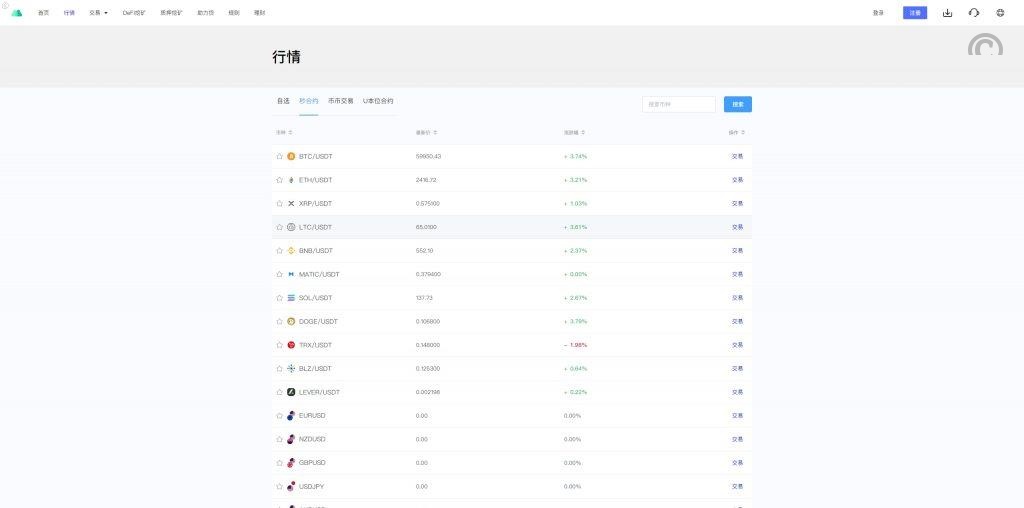This screenshot has height=508, width=1024.
Task: Click the LTC/USDT Litecoin icon
Action: 291,227
